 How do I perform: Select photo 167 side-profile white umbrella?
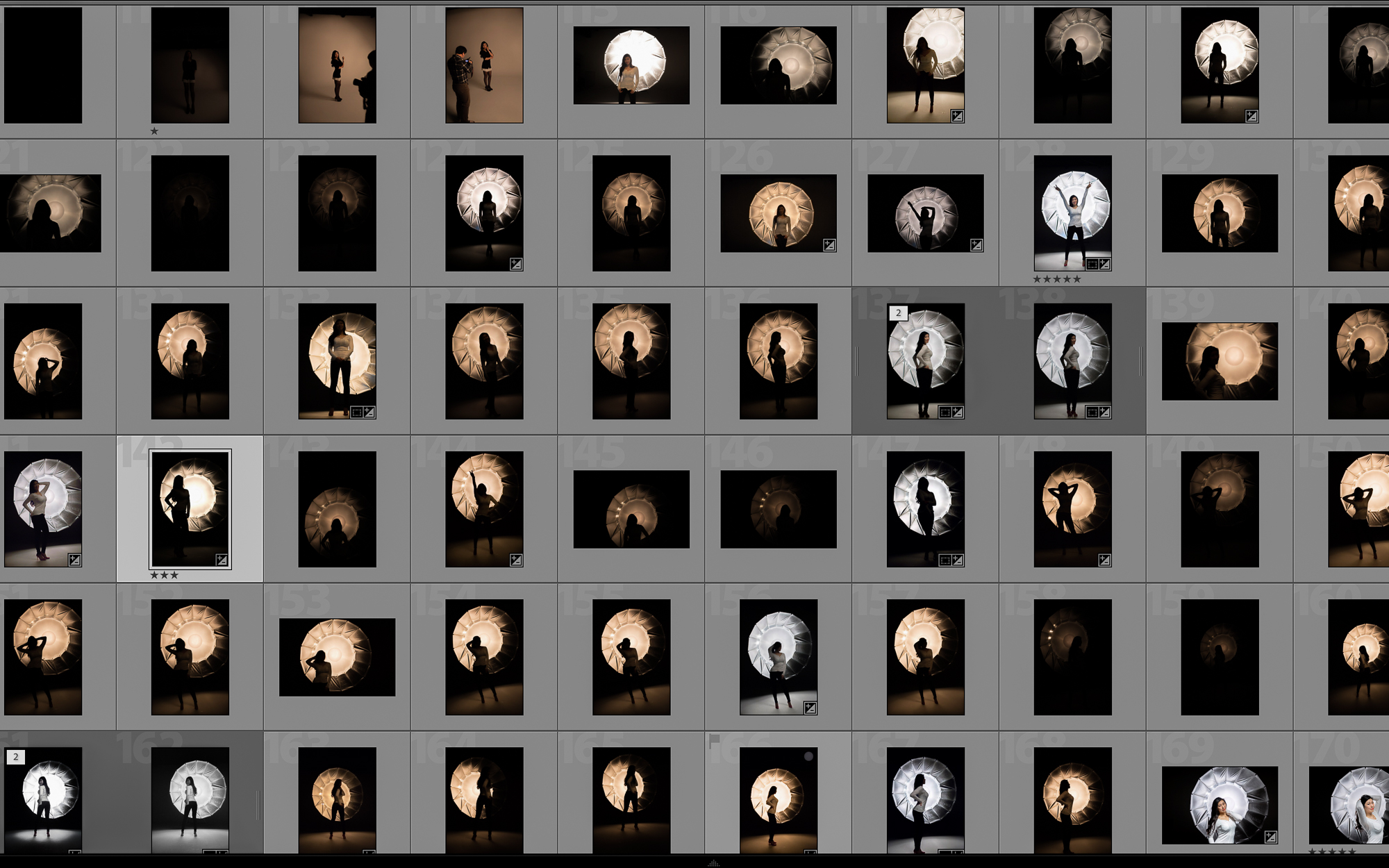[926, 800]
